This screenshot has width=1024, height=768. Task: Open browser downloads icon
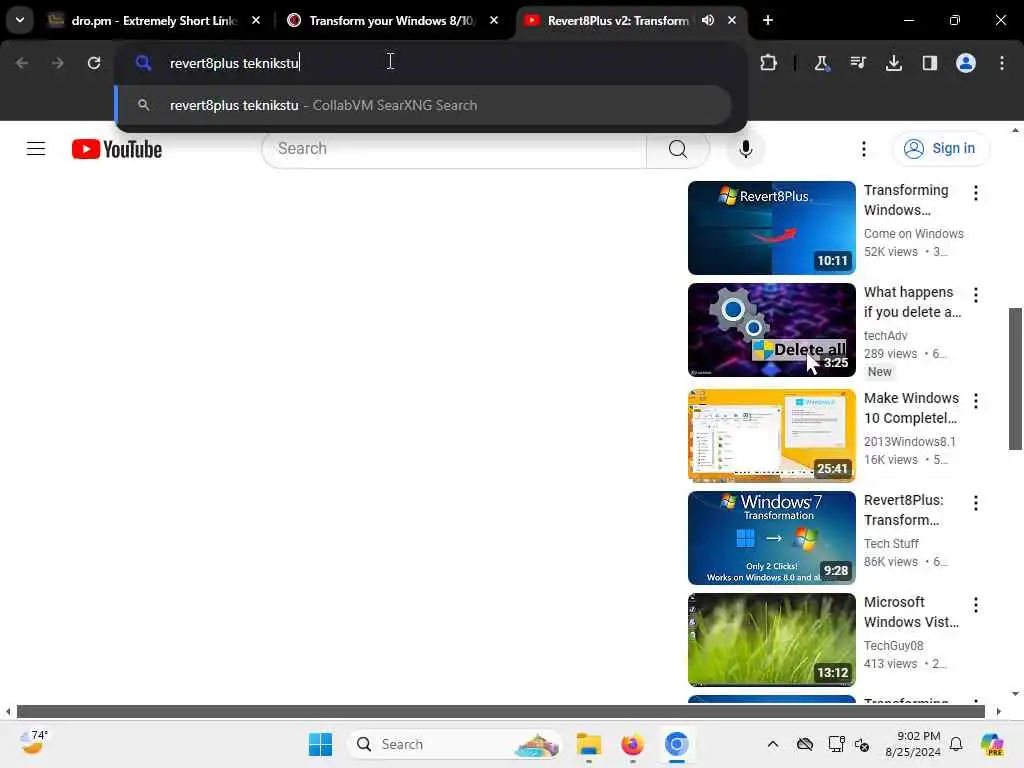(894, 63)
